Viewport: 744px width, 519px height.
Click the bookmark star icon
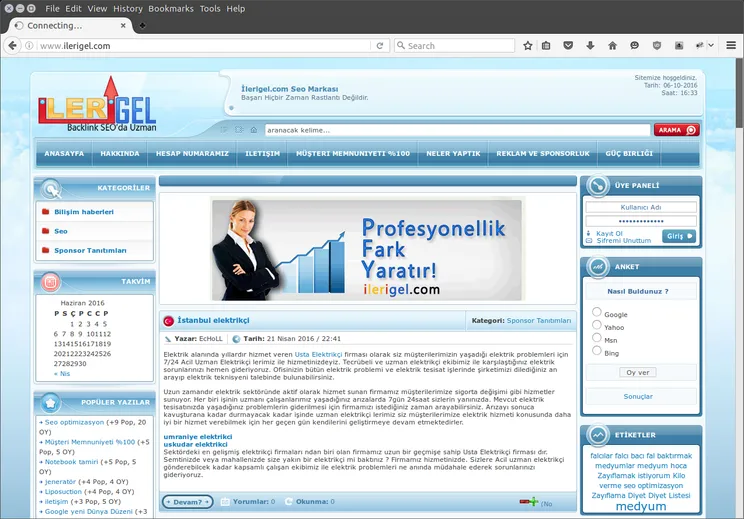527,46
